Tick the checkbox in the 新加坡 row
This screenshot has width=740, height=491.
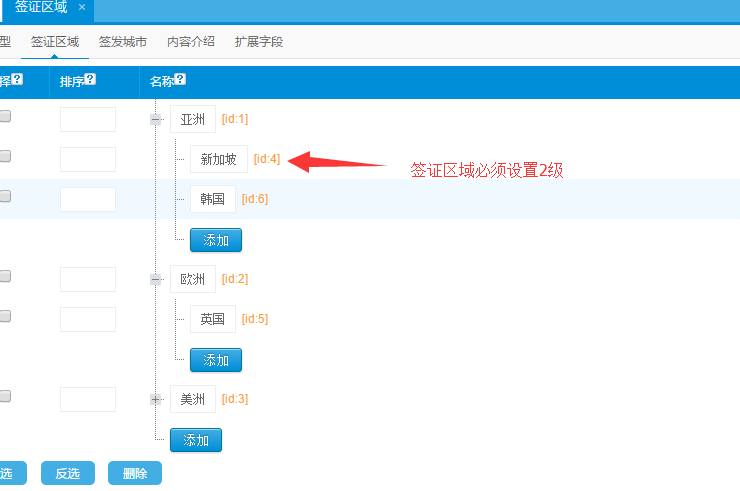[5, 156]
